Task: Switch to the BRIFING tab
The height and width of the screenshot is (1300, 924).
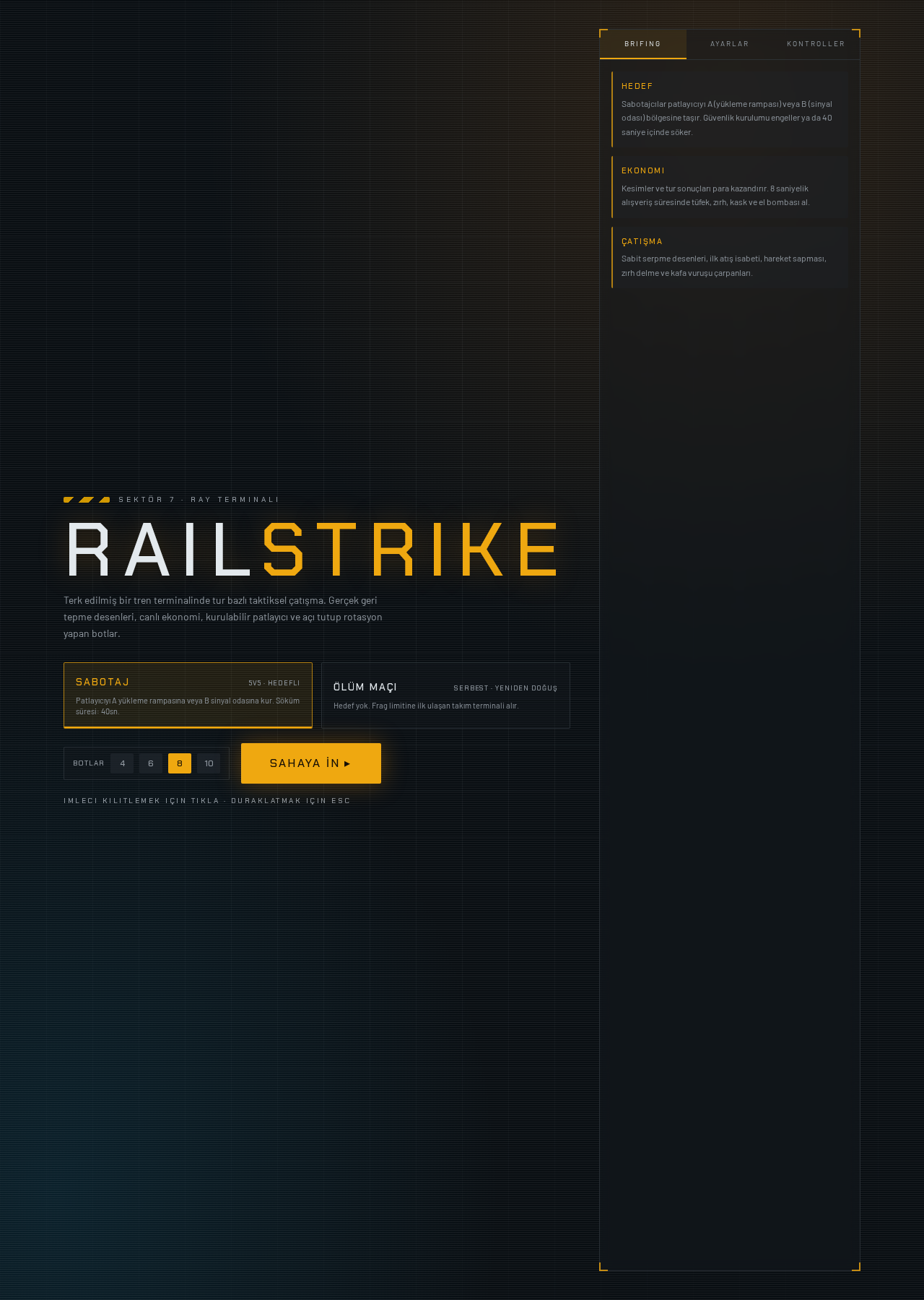Action: point(643,44)
